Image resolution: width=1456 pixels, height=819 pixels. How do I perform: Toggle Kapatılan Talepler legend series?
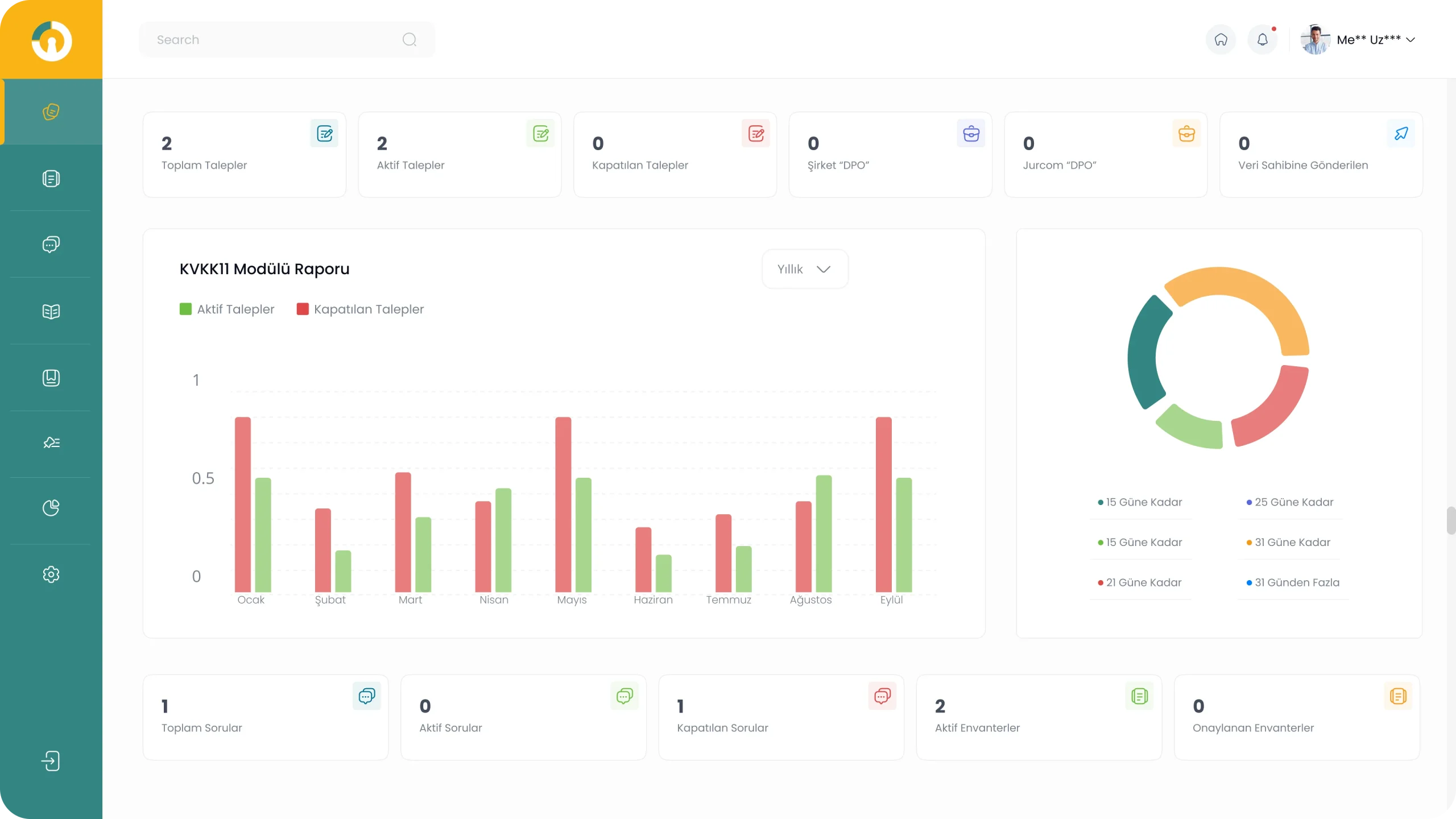360,309
